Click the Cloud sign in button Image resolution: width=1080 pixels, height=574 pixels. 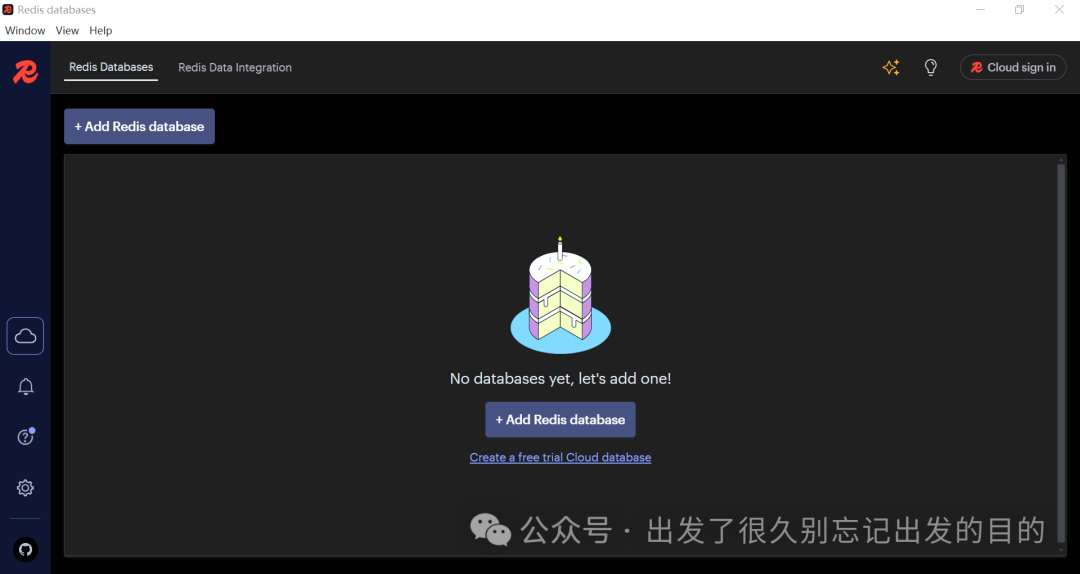(1012, 68)
